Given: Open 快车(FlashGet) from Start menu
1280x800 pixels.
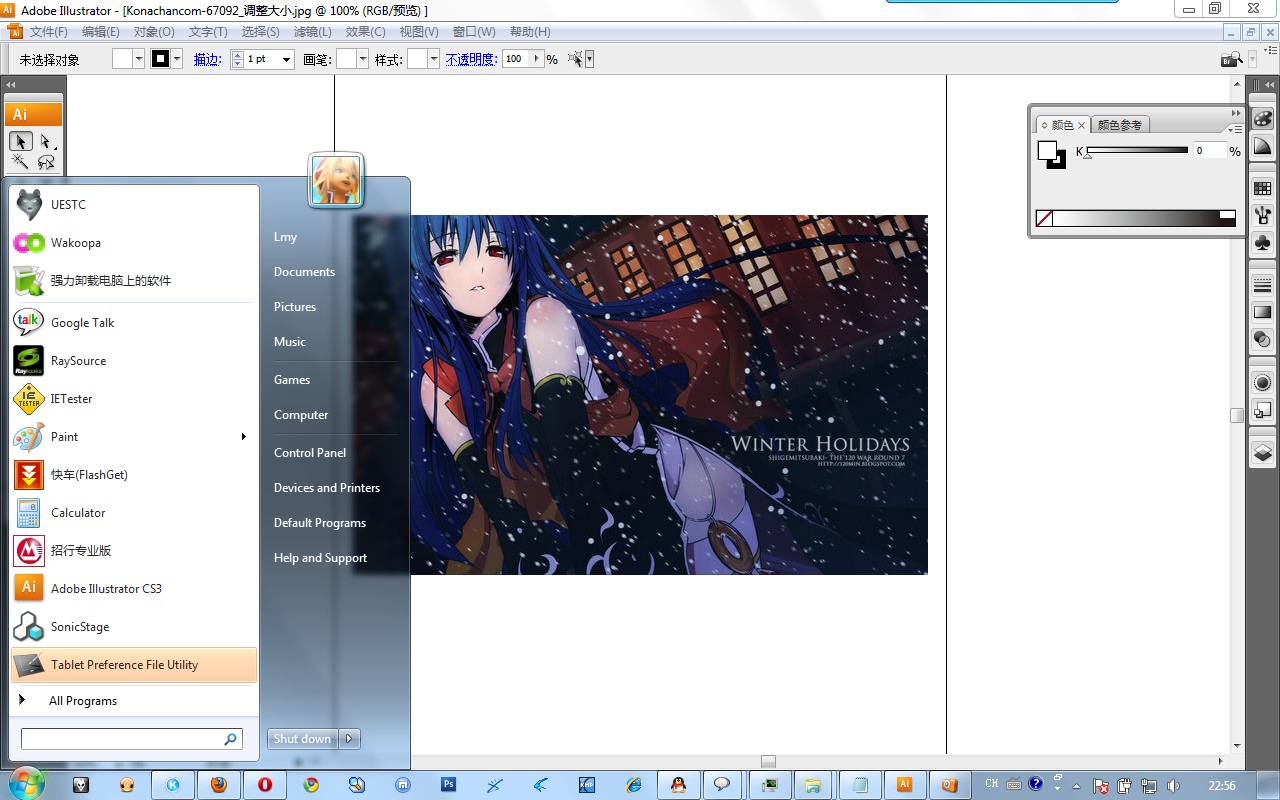Looking at the screenshot, I should 133,474.
